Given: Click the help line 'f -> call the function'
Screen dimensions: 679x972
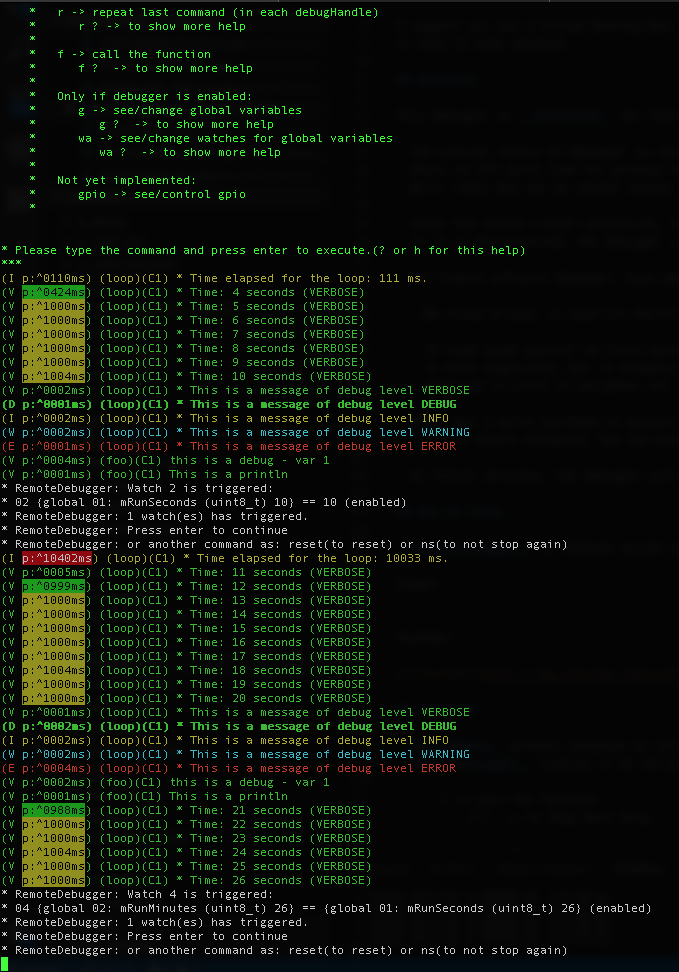Looking at the screenshot, I should [x=134, y=54].
